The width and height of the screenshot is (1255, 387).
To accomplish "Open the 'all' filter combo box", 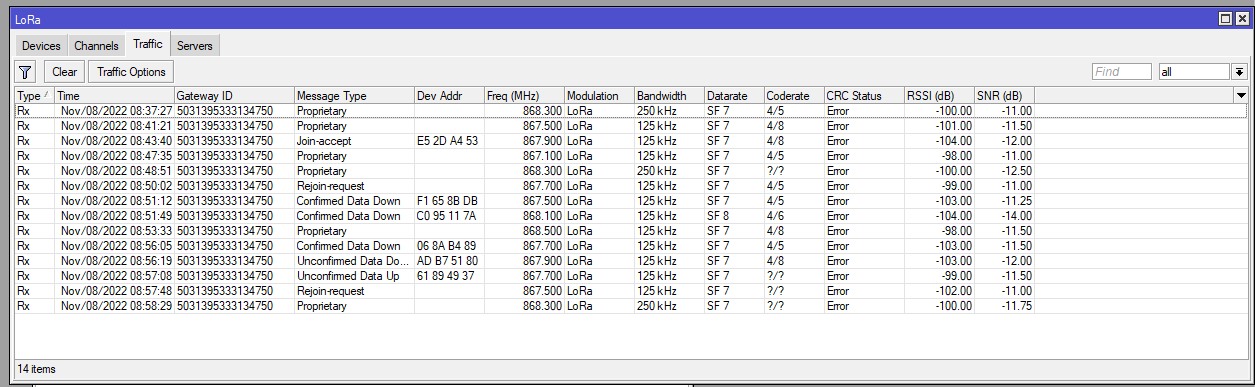I will click(1195, 72).
